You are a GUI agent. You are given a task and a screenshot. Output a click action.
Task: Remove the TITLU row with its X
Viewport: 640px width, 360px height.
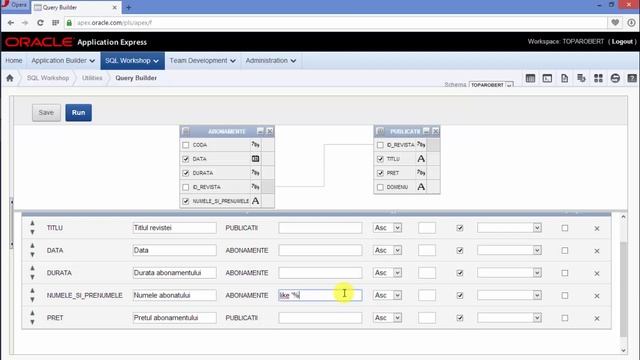coord(597,229)
